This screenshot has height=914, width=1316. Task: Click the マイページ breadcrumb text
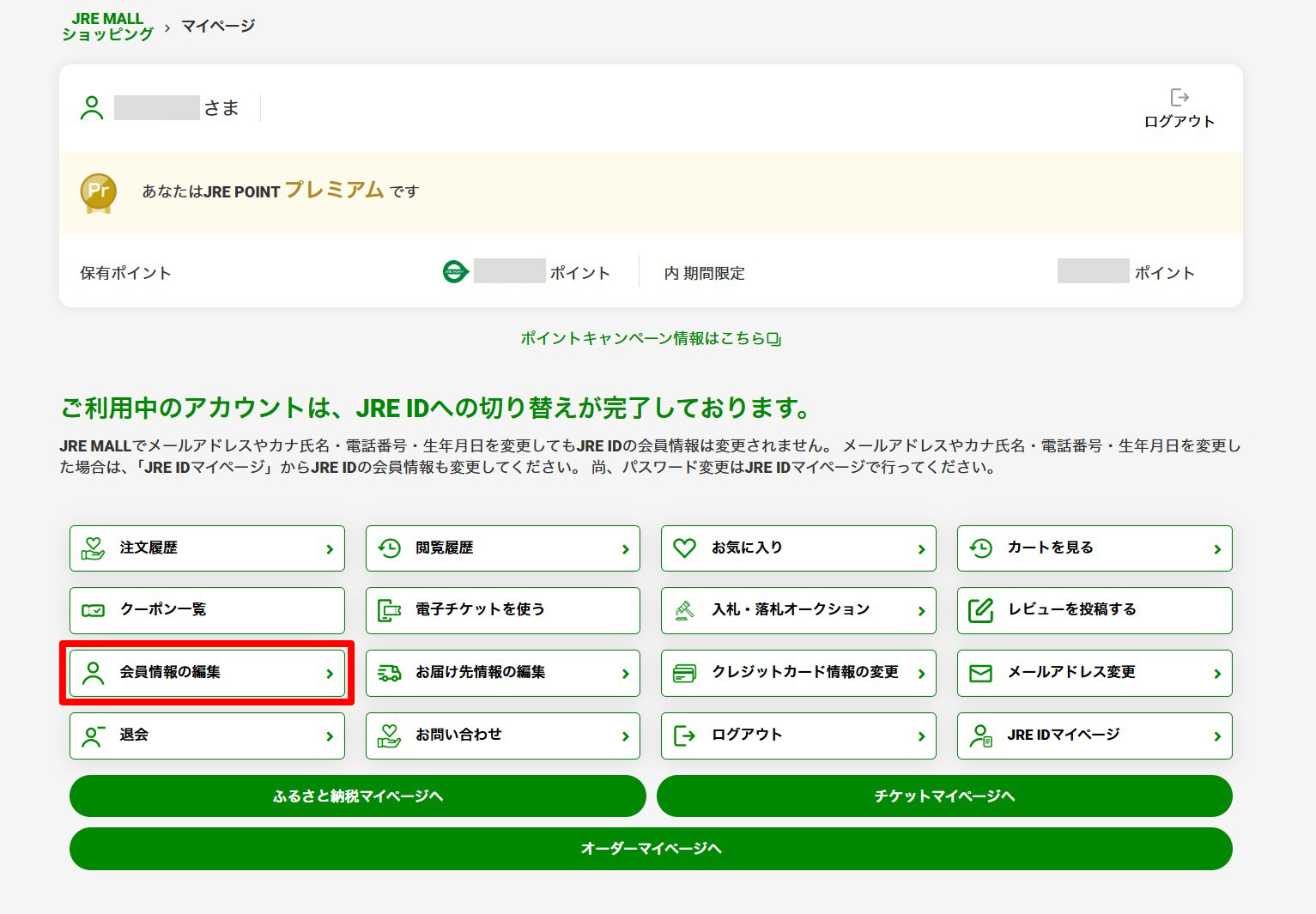218,26
